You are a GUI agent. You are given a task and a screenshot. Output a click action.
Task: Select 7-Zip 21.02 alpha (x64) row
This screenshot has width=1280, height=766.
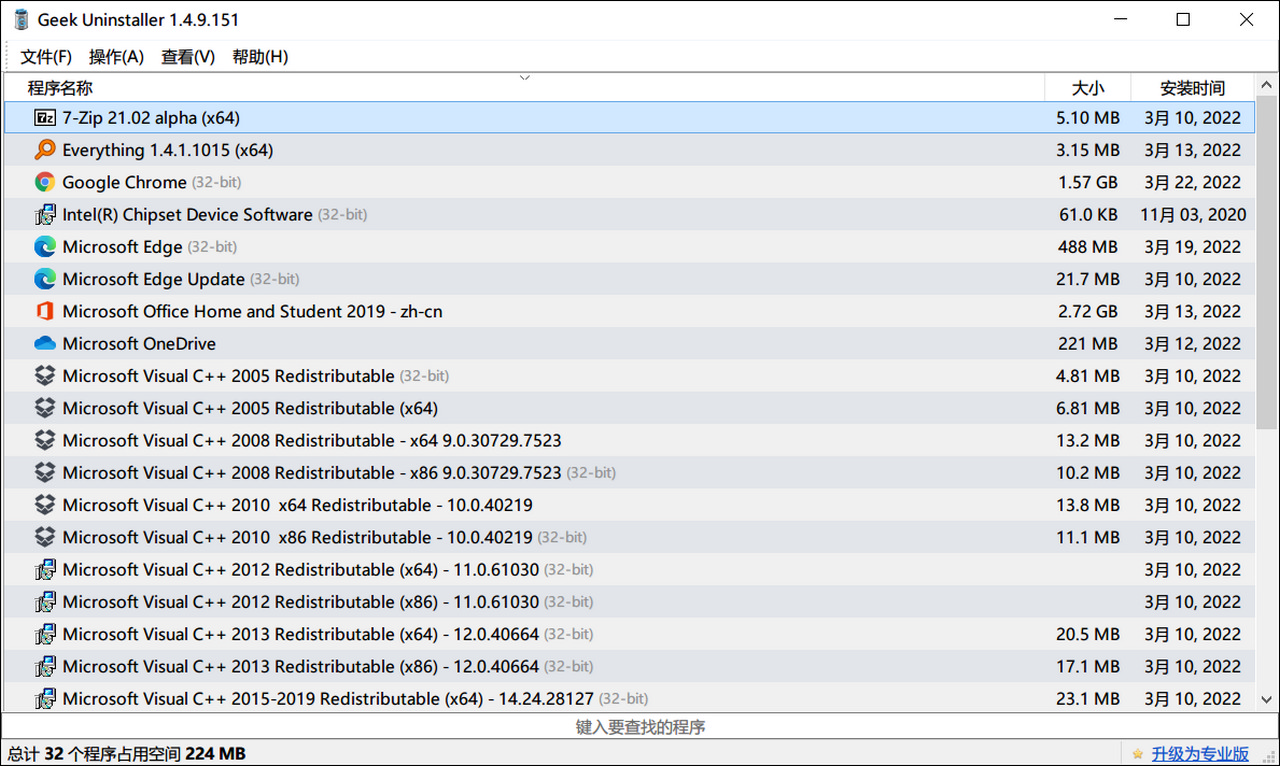pos(629,118)
